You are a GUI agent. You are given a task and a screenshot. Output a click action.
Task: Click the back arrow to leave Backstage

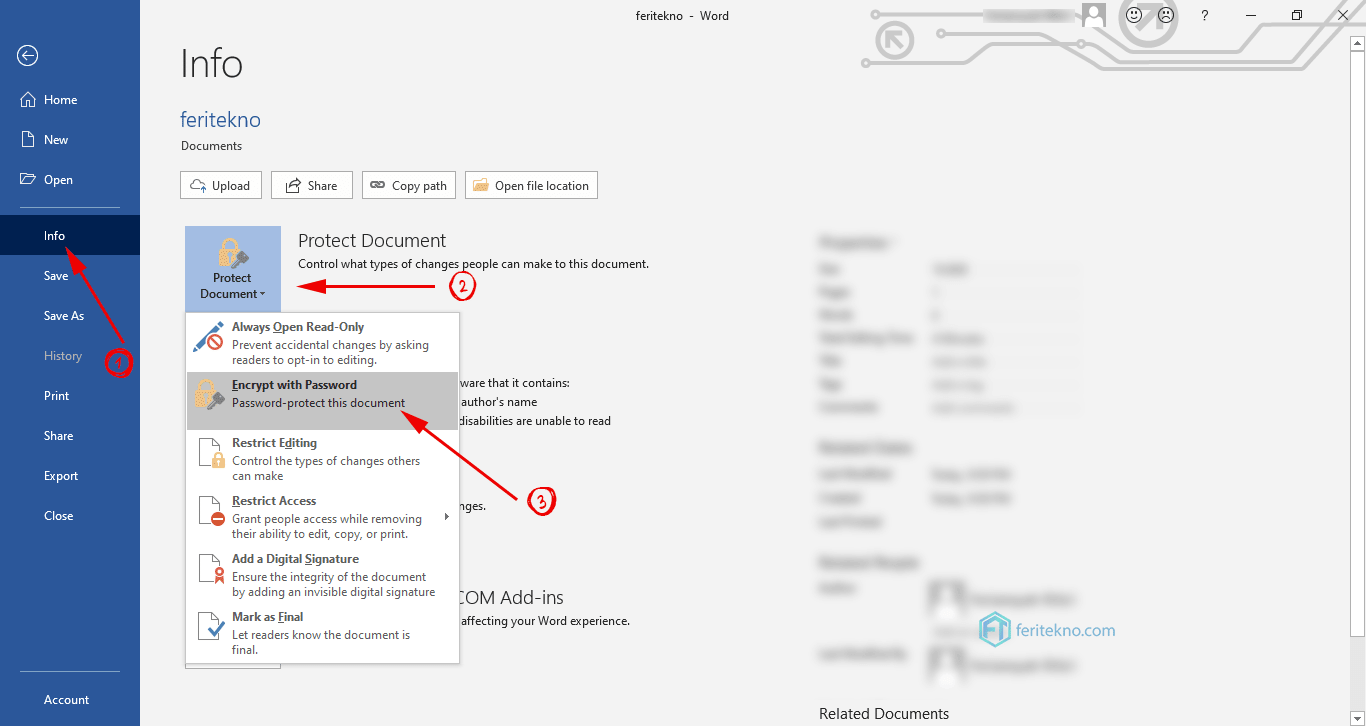[28, 56]
